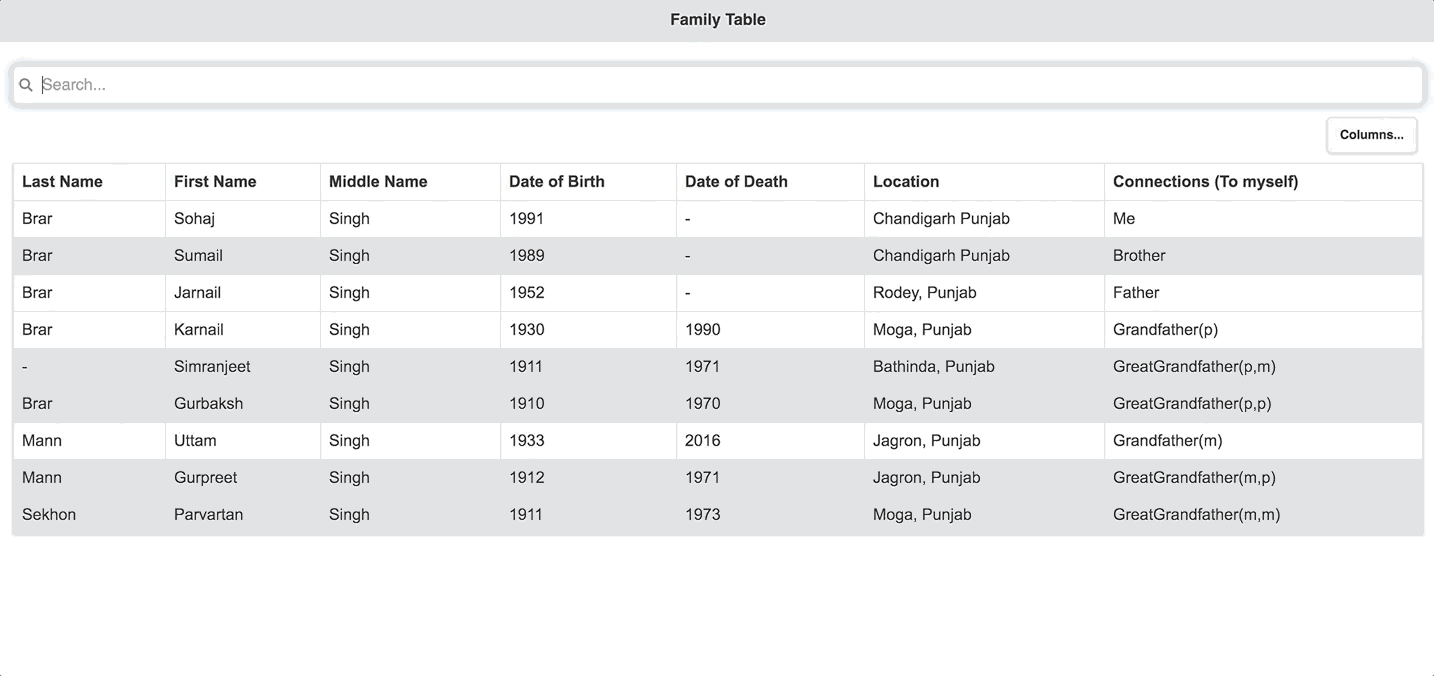Sort by Last Name column header
Image resolution: width=1434 pixels, height=676 pixels.
click(62, 182)
